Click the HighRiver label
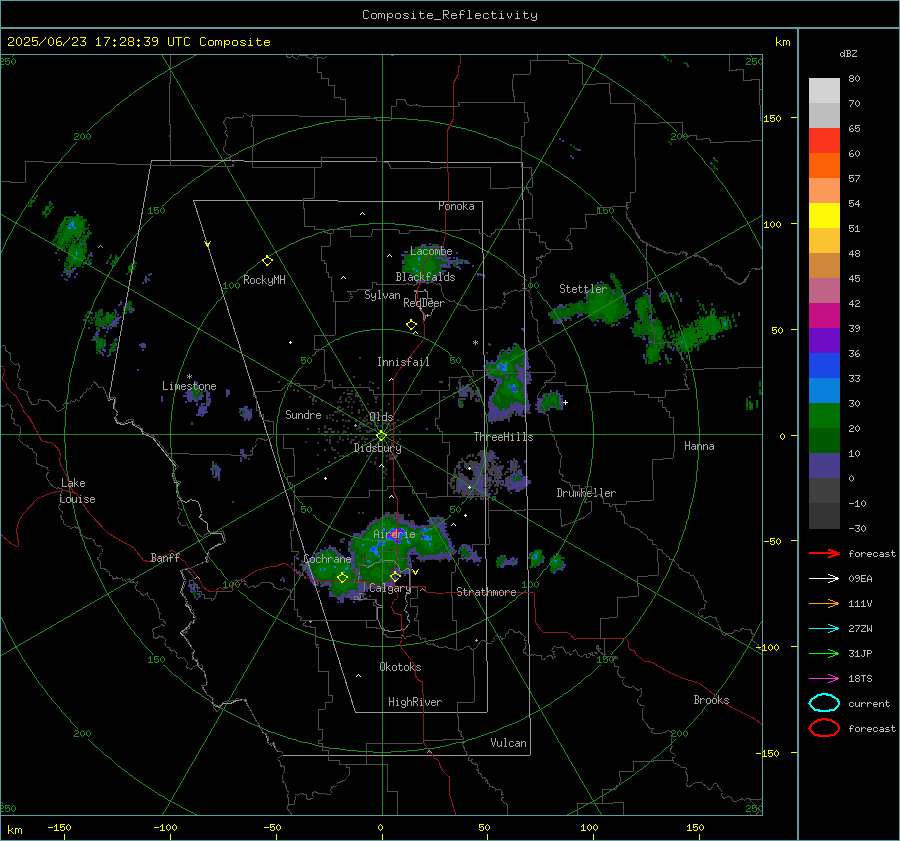 coord(415,702)
